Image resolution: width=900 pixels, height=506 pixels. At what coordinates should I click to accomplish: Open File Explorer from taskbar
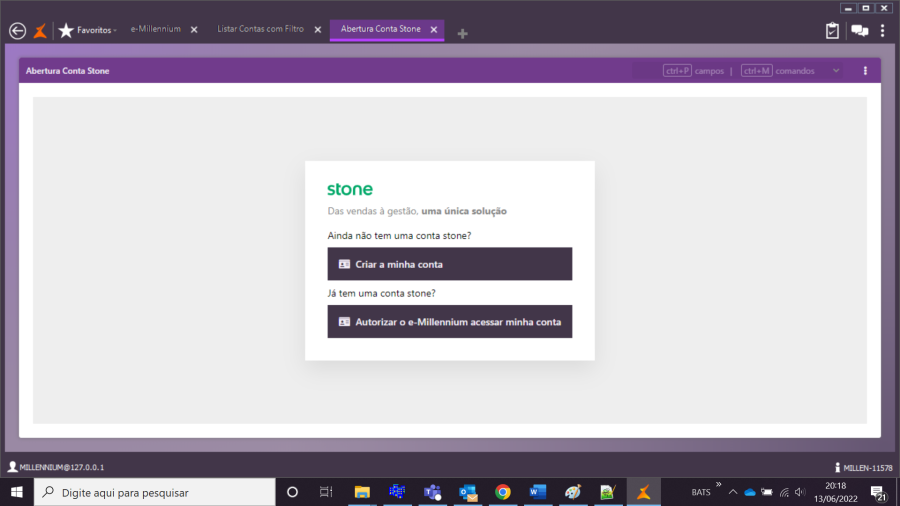click(362, 492)
